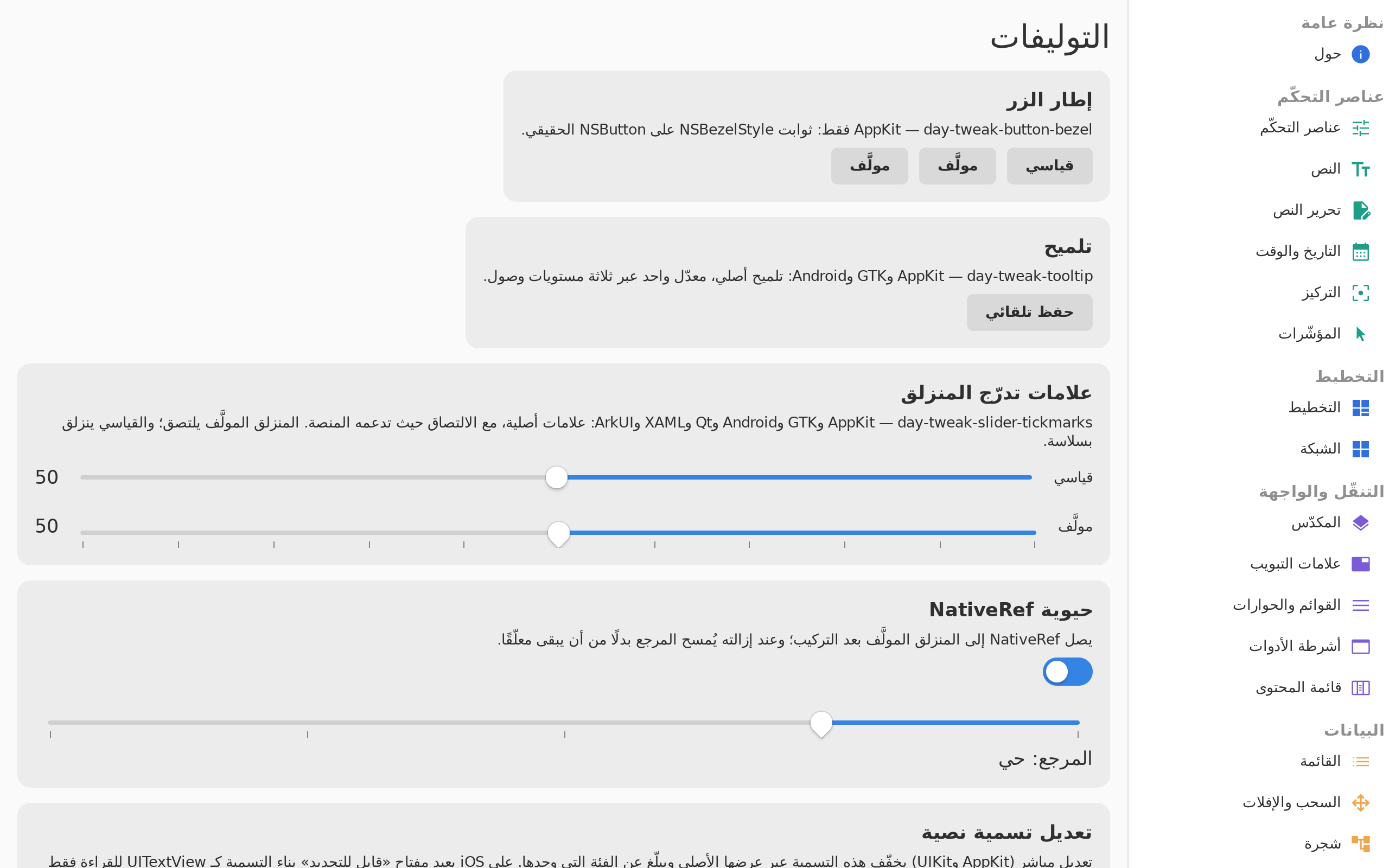
Task: Open the المؤشّرات cursor icon
Action: click(1360, 334)
